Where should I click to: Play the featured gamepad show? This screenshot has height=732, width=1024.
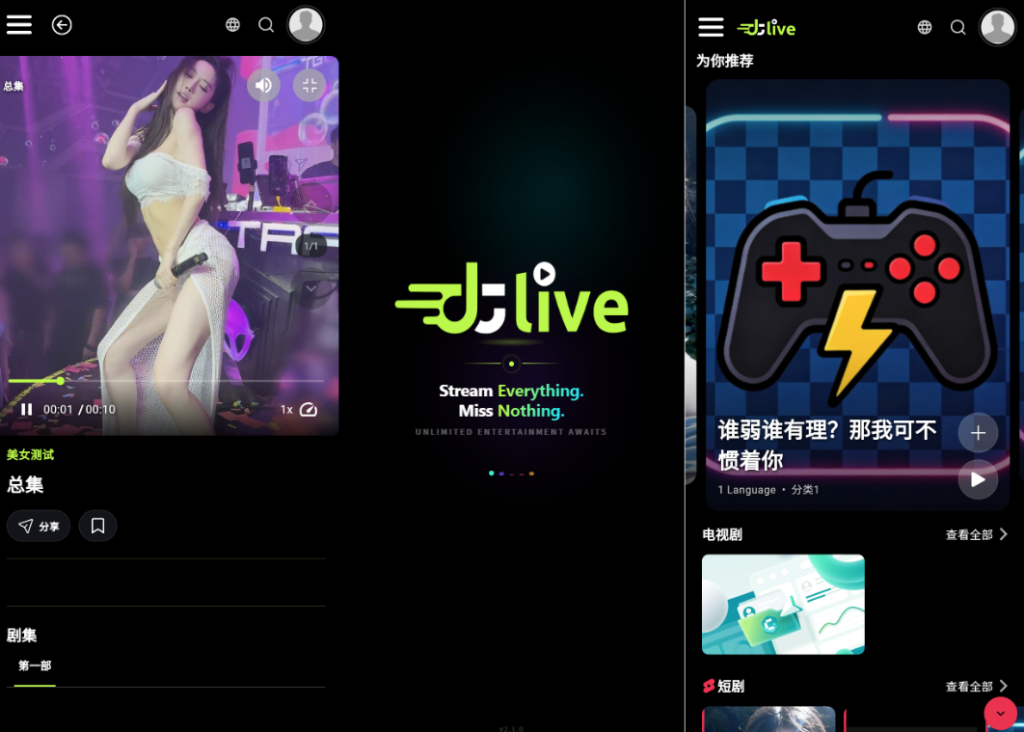coord(978,480)
